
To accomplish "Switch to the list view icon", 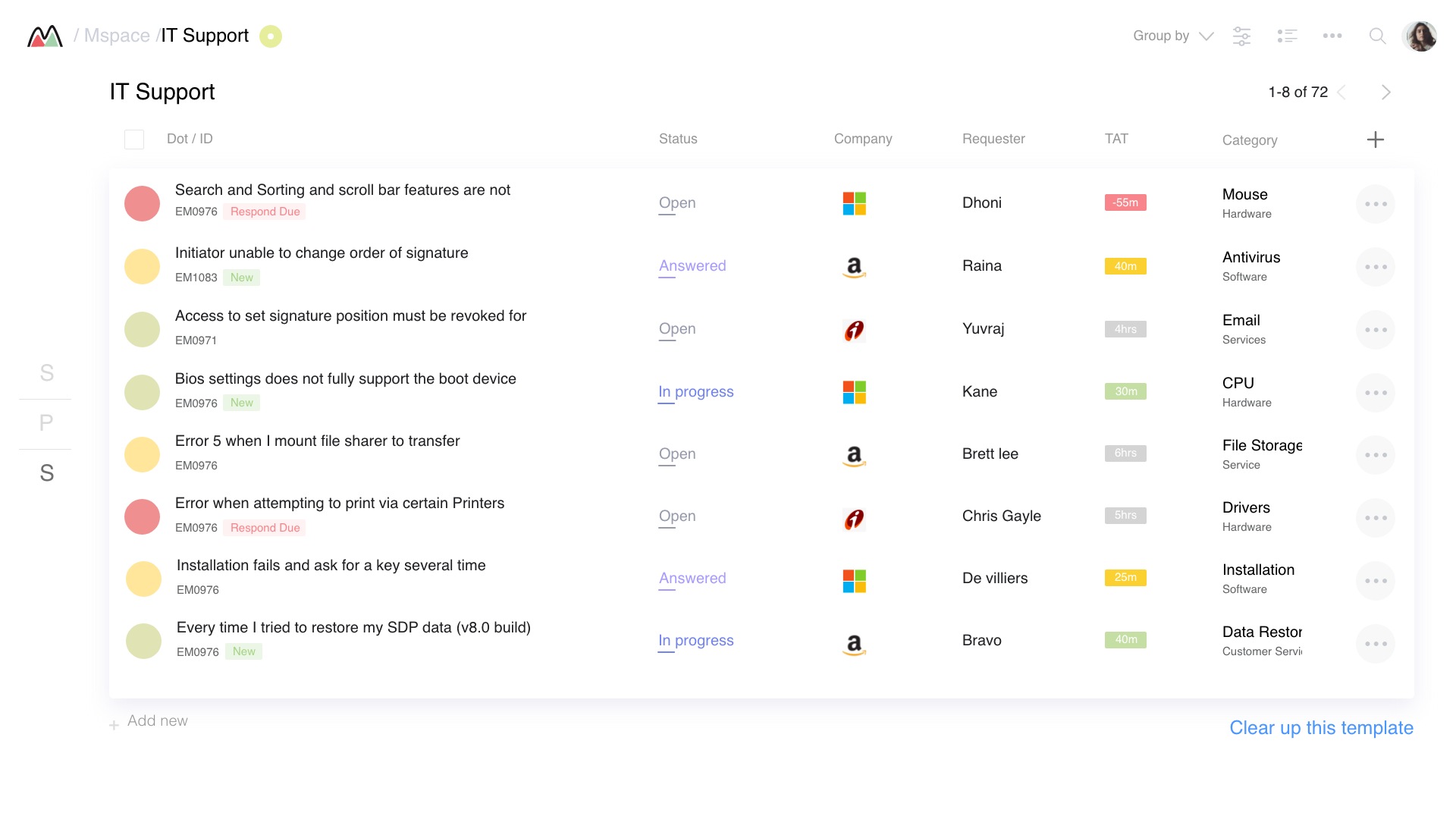I will (1287, 36).
